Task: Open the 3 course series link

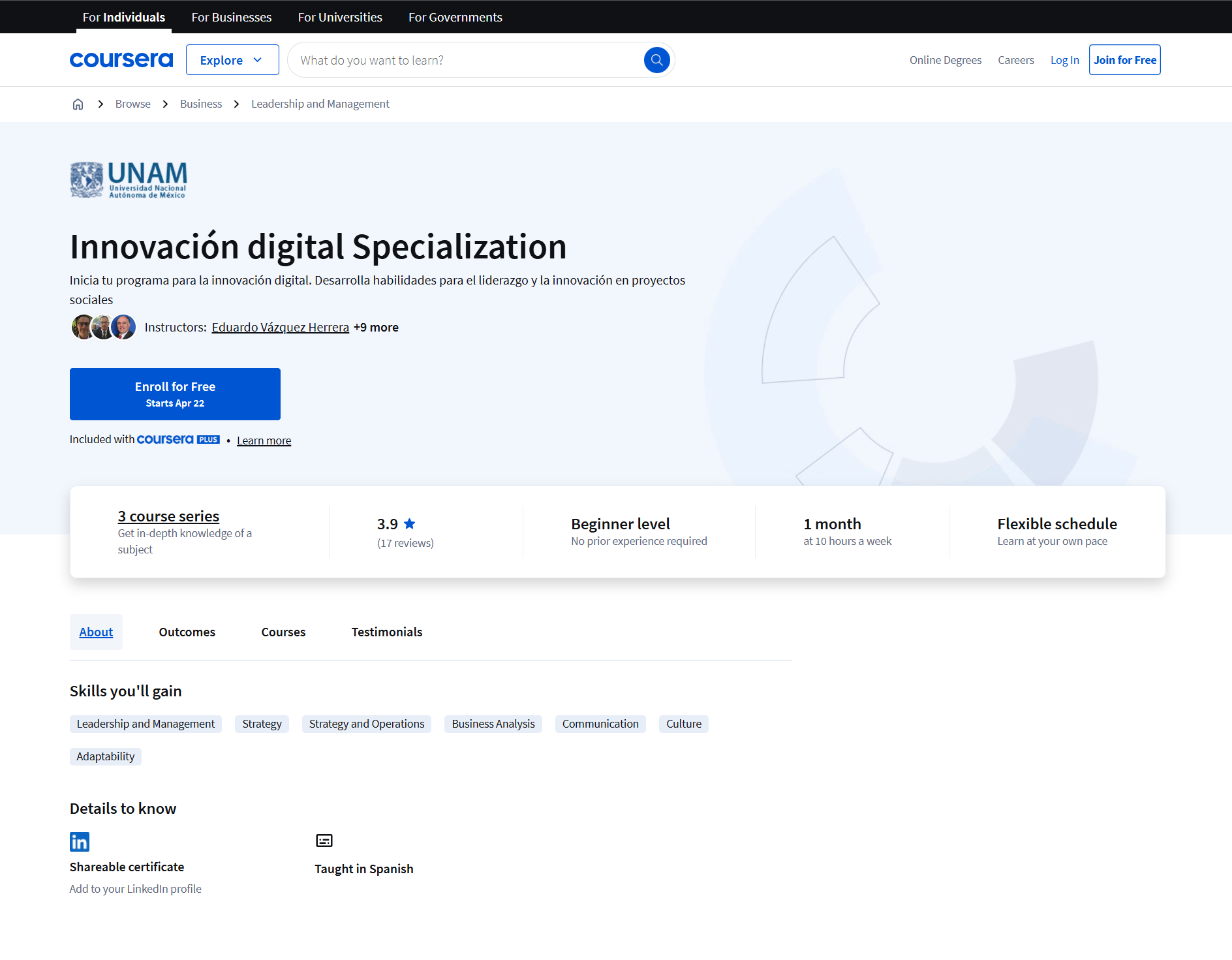Action: coord(168,516)
